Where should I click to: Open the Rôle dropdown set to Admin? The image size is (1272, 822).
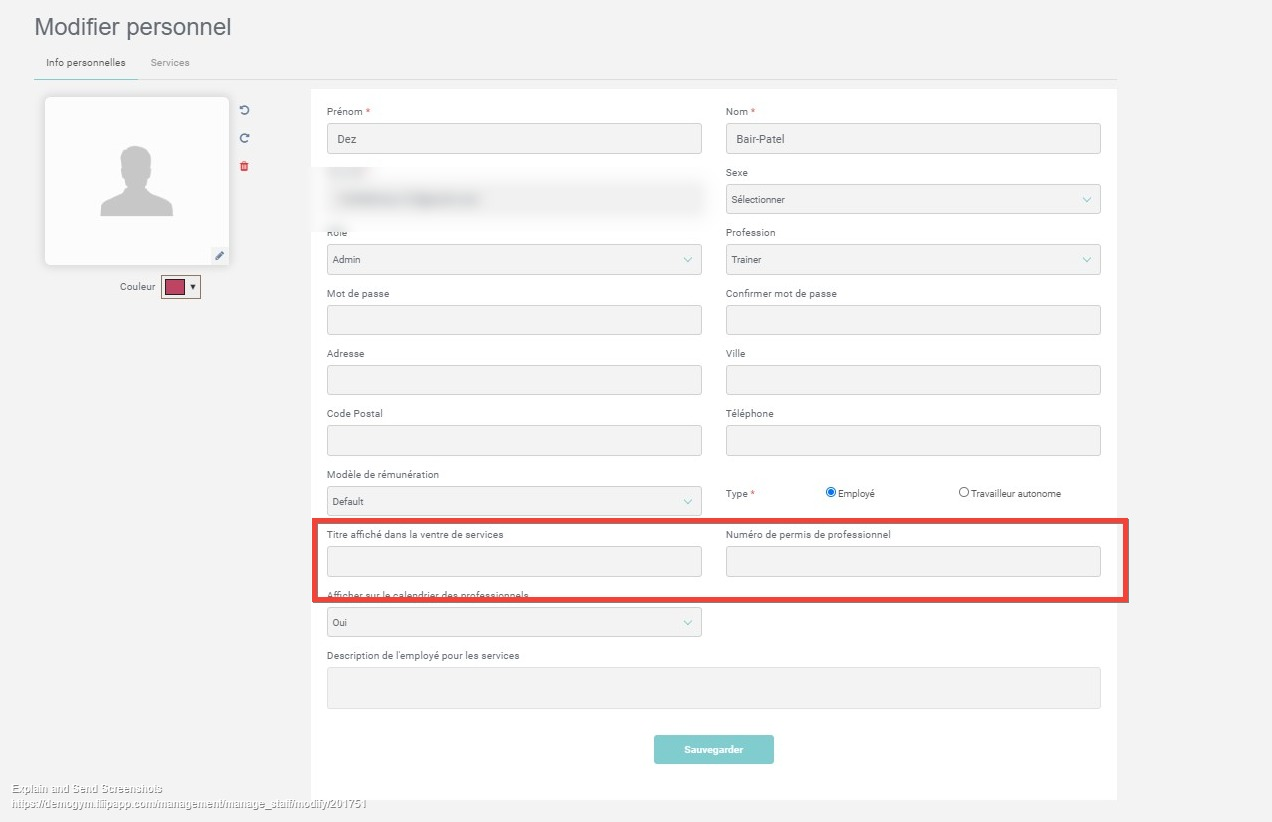pyautogui.click(x=513, y=260)
